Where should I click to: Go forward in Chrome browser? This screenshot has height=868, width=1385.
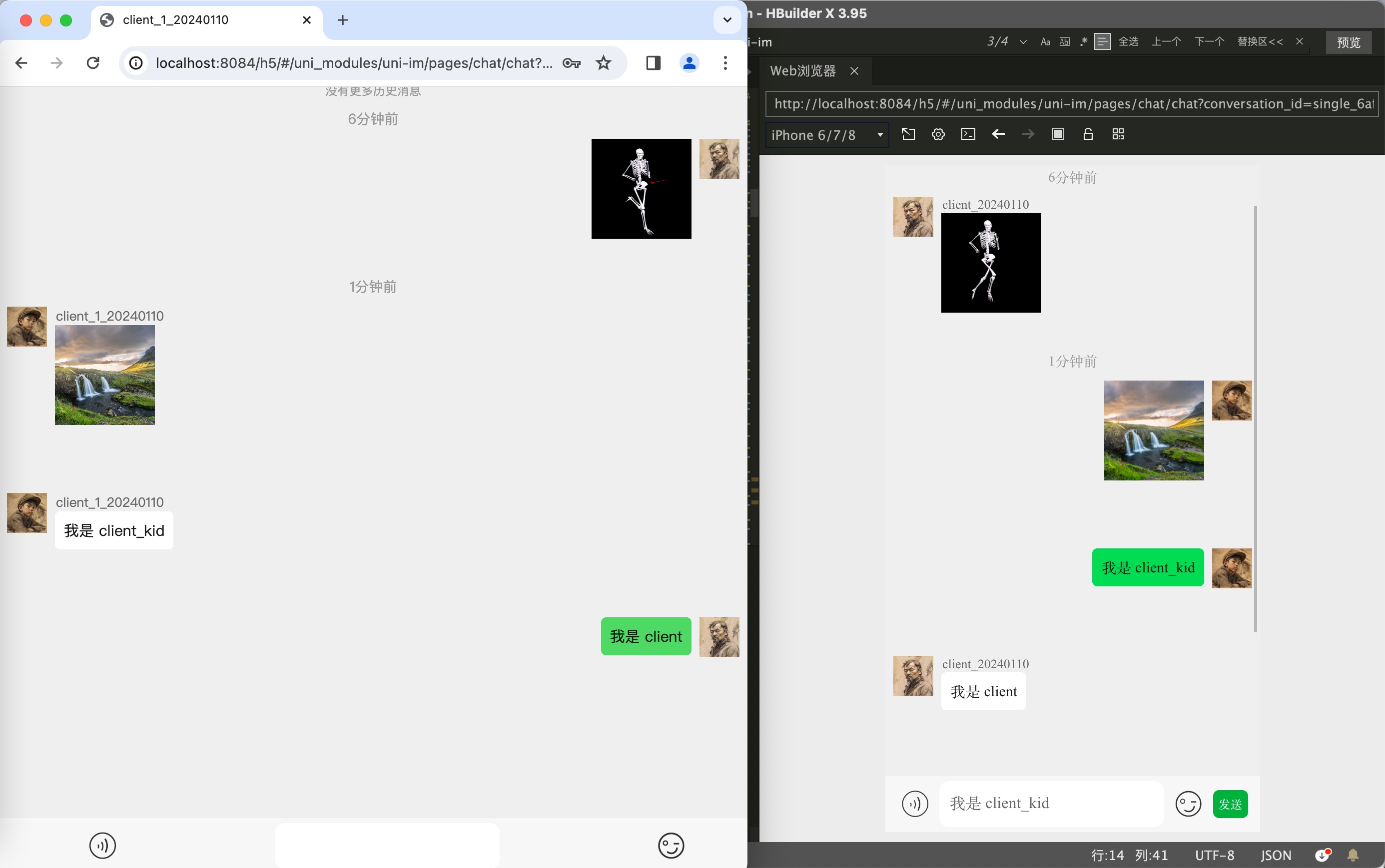point(56,62)
